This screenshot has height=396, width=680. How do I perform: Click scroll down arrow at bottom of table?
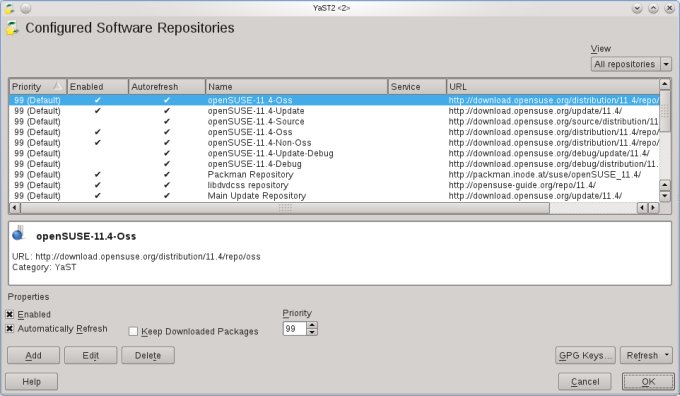coord(665,196)
